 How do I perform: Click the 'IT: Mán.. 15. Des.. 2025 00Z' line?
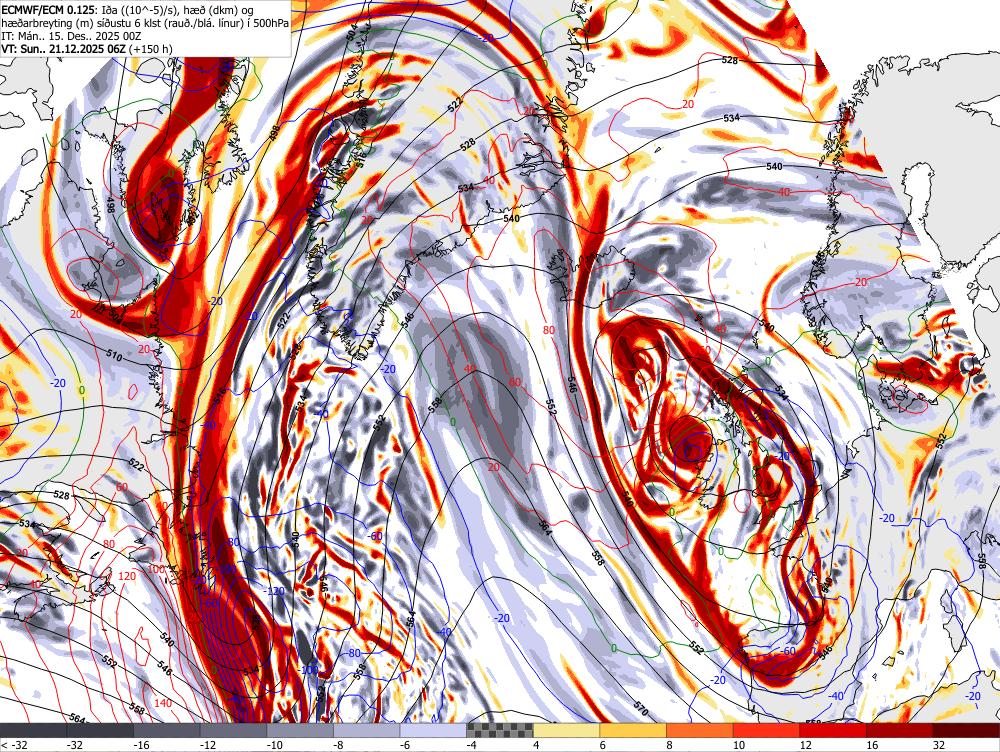71,36
